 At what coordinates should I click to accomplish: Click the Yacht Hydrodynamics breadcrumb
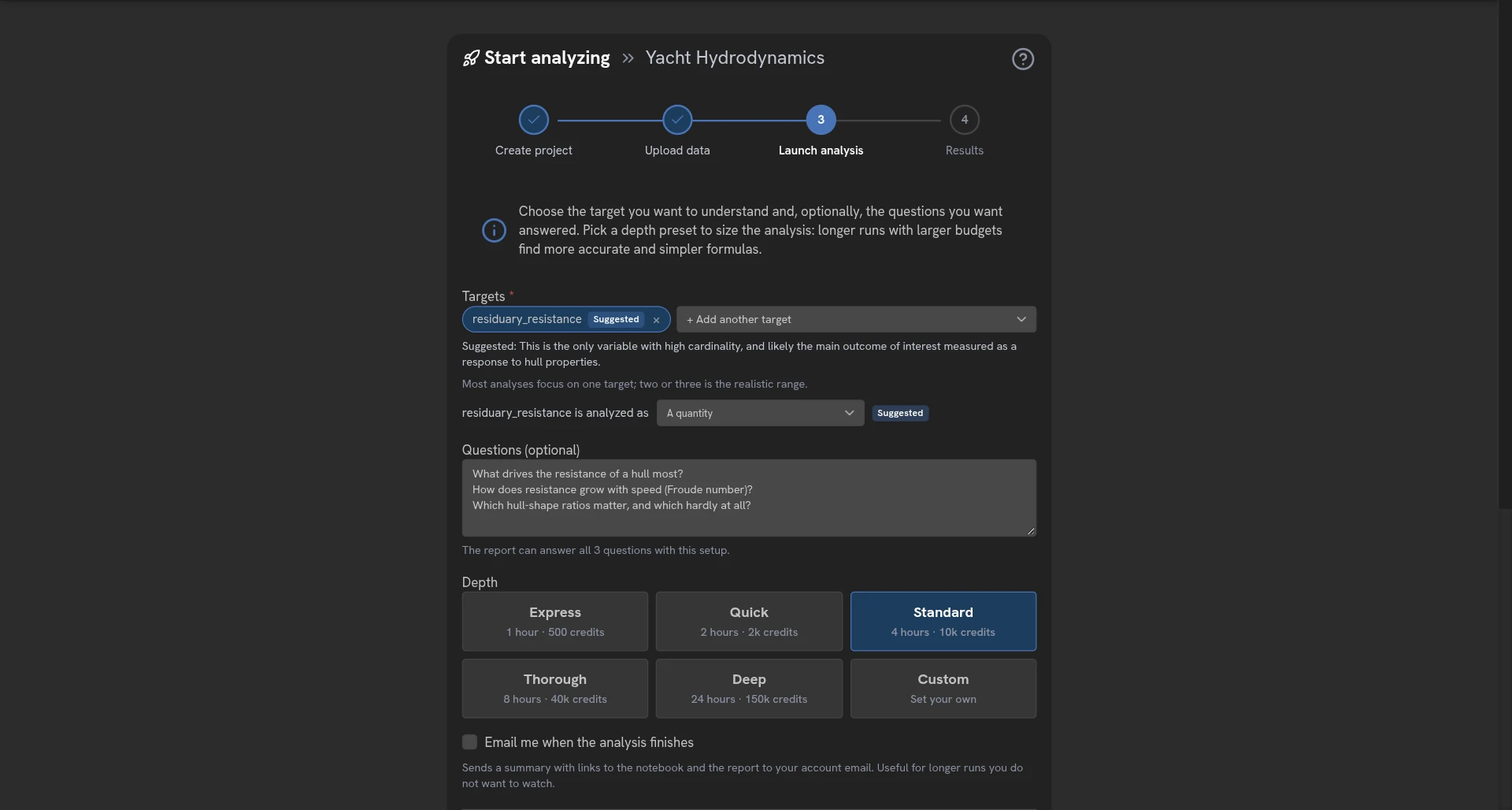pos(735,58)
